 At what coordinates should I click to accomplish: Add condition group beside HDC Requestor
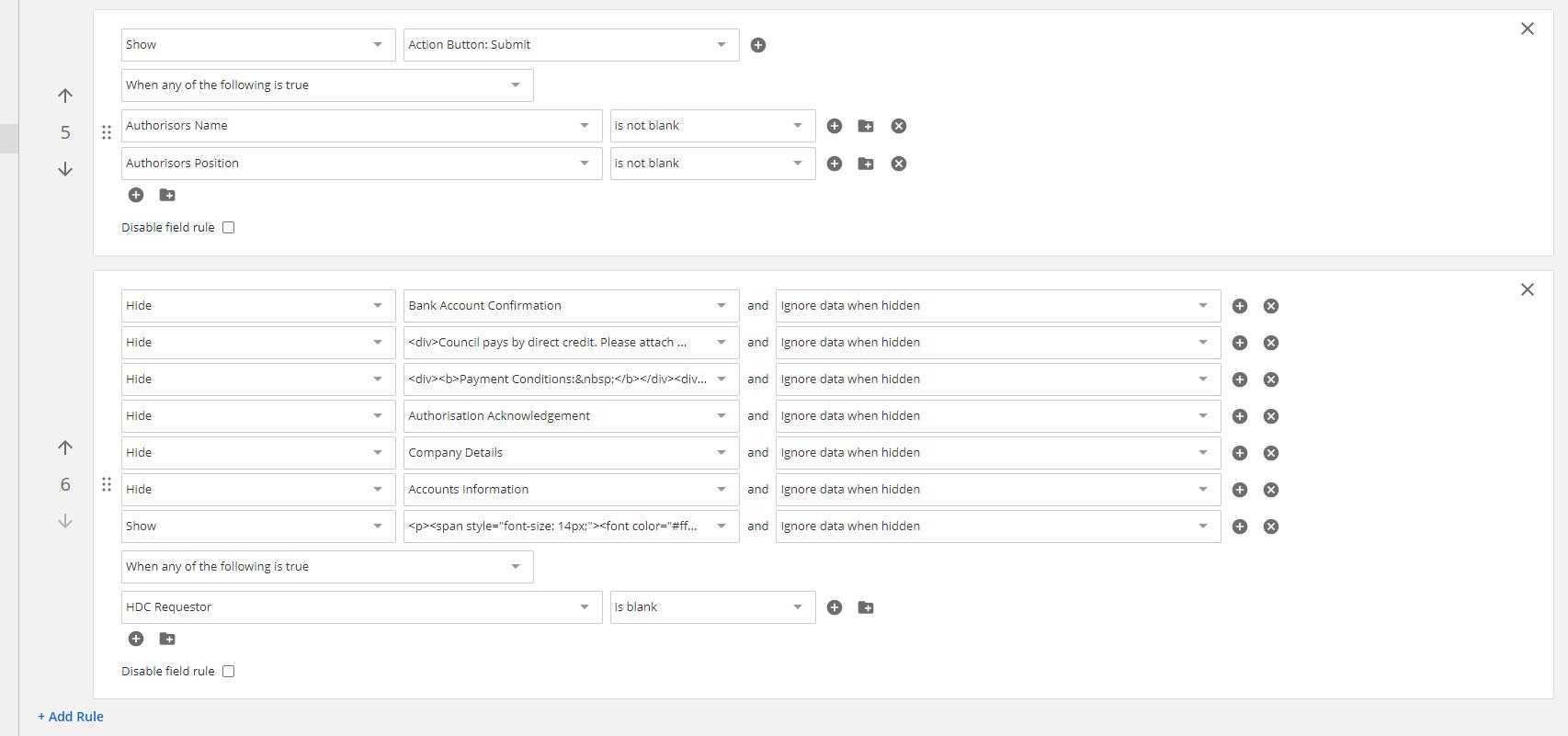865,607
